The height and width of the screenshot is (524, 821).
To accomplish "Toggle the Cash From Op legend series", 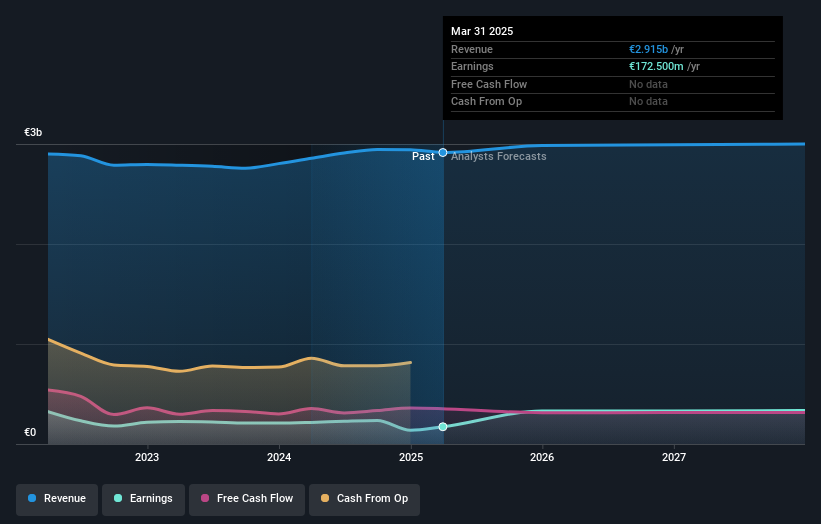I will (364, 499).
